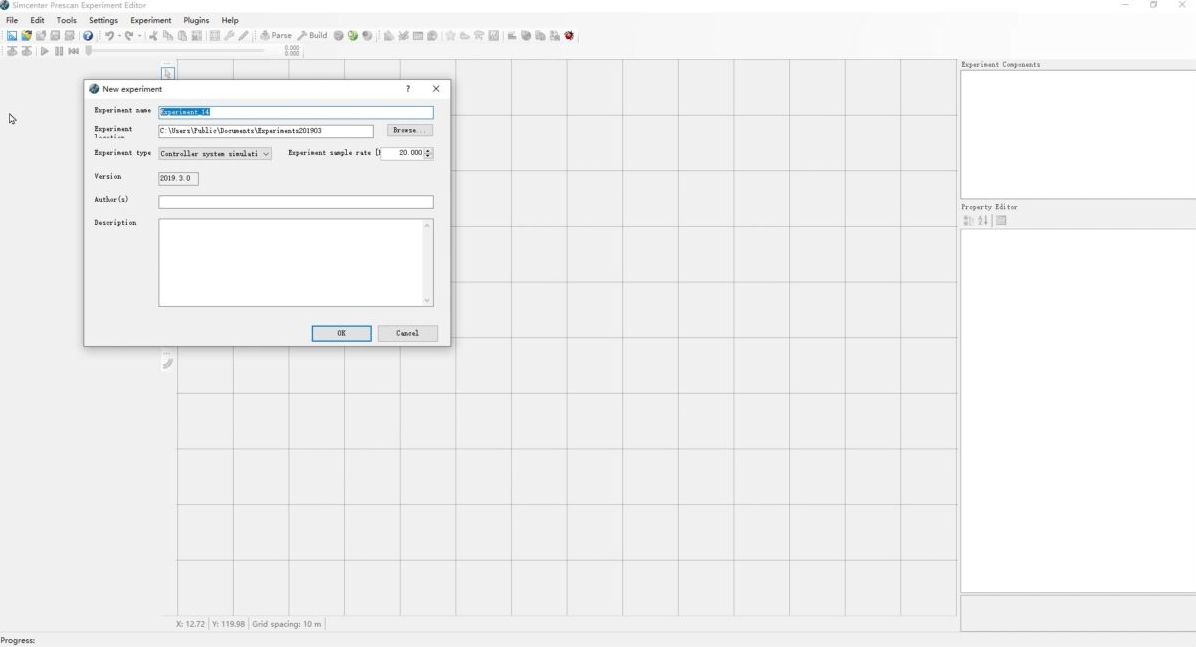This screenshot has width=1196, height=647.
Task: Click the Build toolbar button
Action: click(312, 36)
